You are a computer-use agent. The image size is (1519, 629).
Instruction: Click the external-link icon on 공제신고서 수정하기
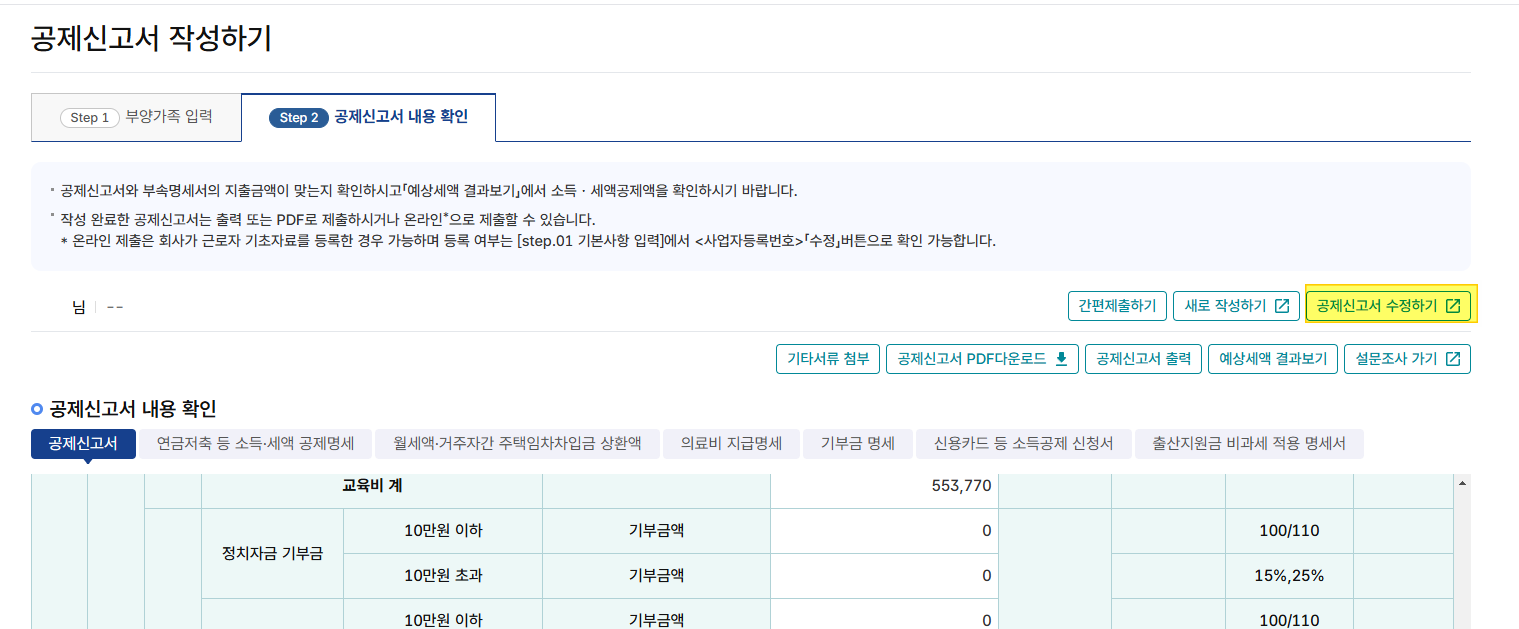[x=1453, y=306]
